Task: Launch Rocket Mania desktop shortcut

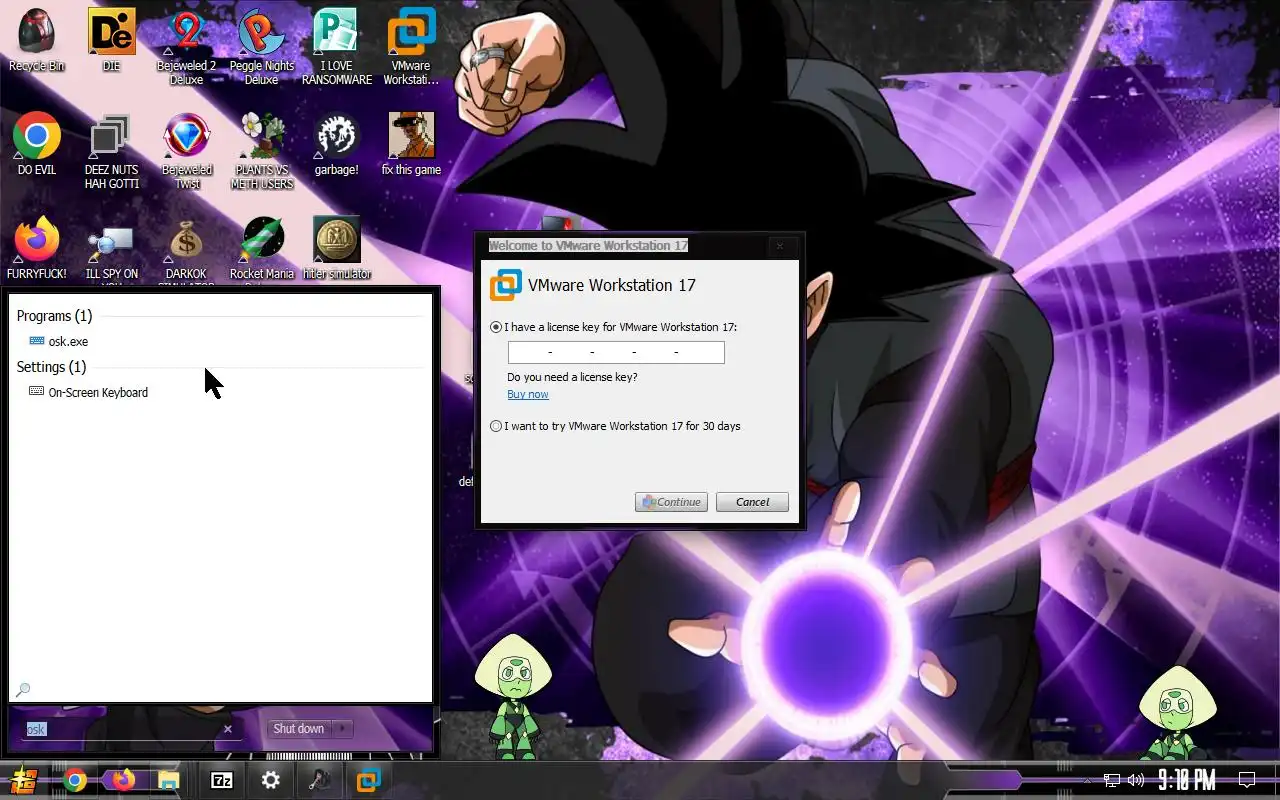Action: point(262,248)
